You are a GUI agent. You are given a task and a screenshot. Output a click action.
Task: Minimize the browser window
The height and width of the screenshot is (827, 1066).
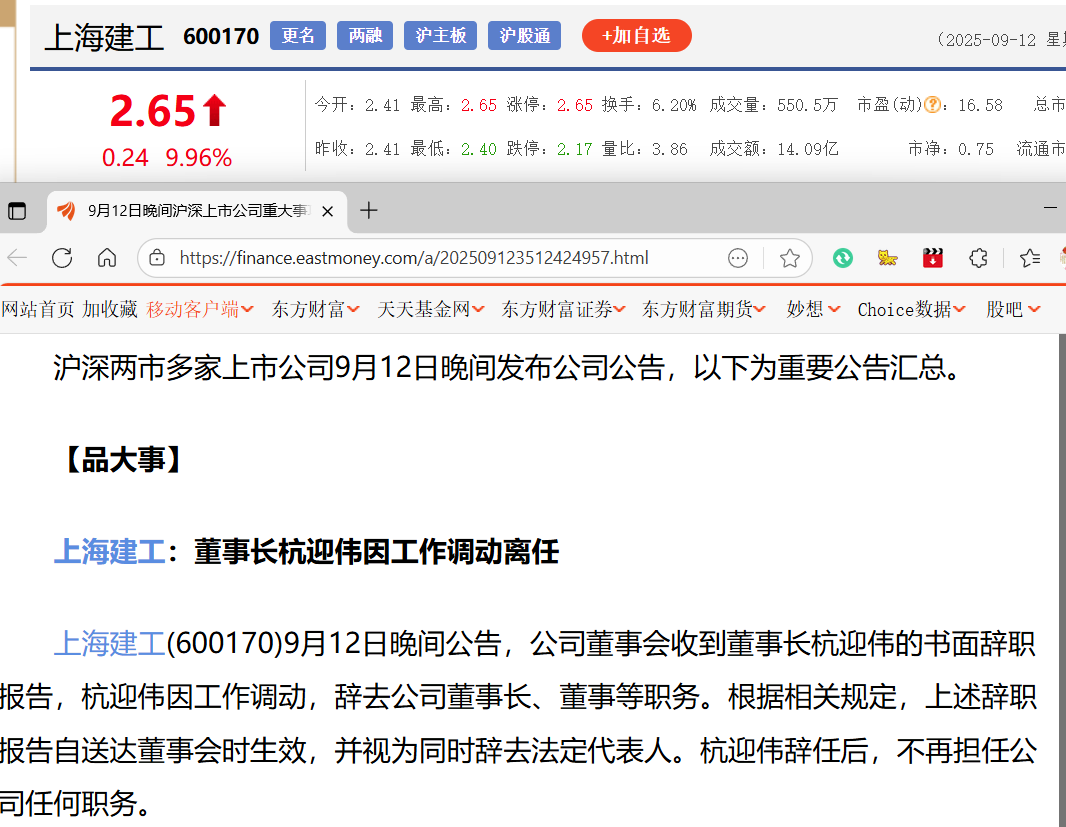1050,208
